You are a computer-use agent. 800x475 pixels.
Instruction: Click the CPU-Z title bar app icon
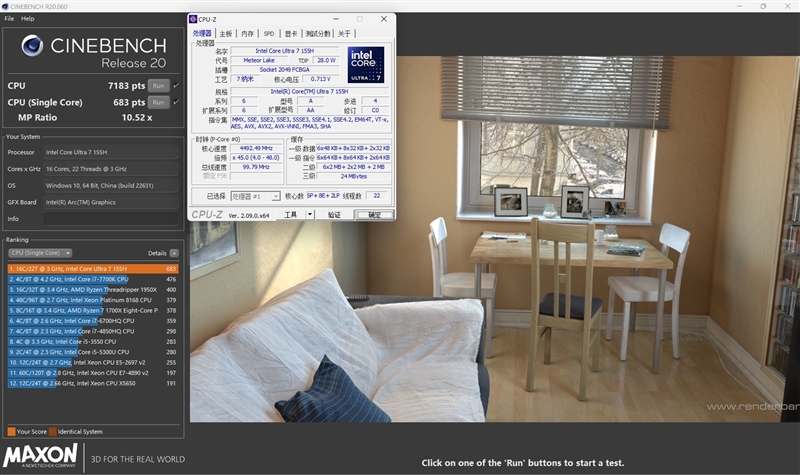tap(195, 19)
